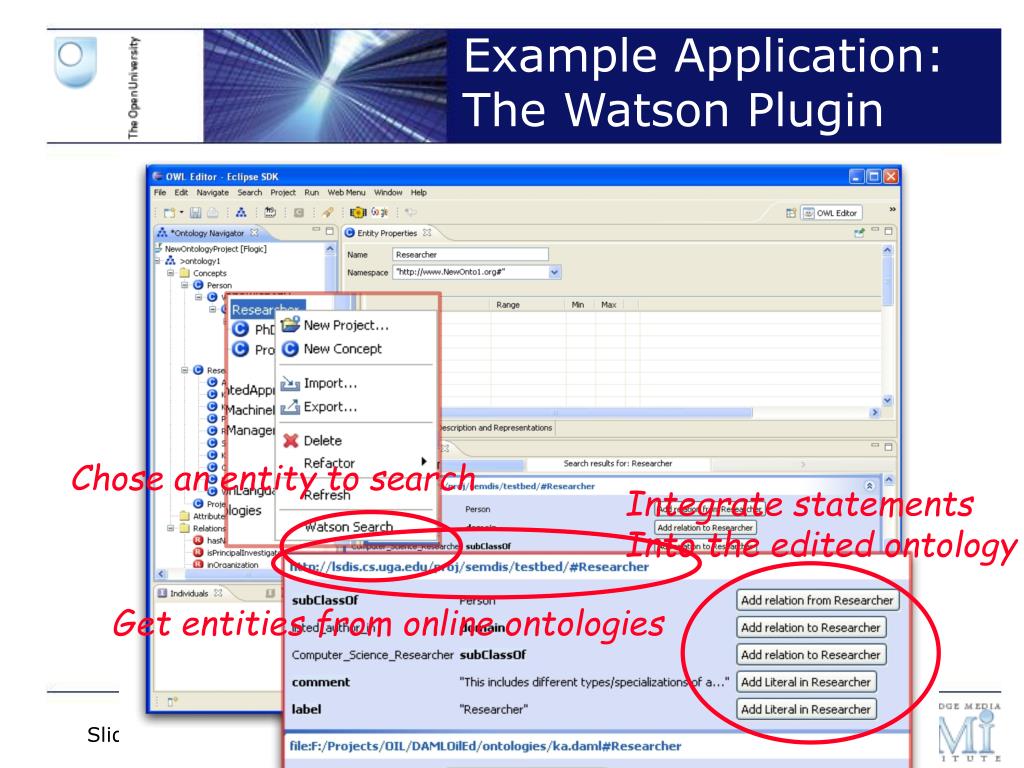Click the Save floppy disk icon

tap(195, 212)
